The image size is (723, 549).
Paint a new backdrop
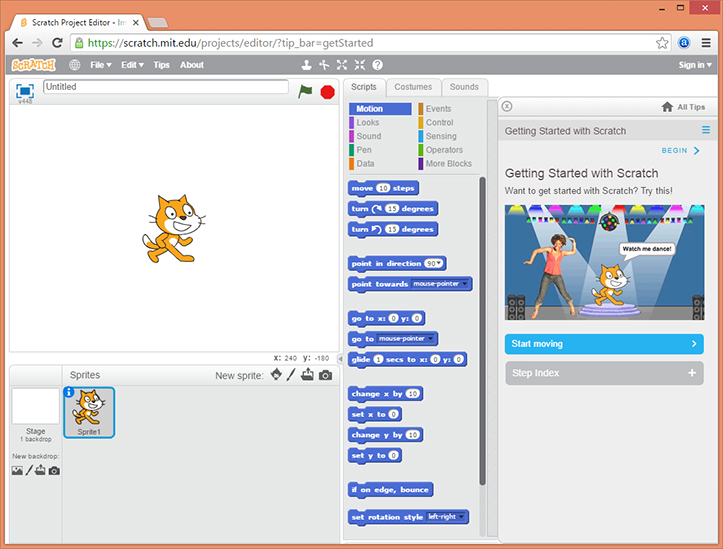click(x=29, y=470)
